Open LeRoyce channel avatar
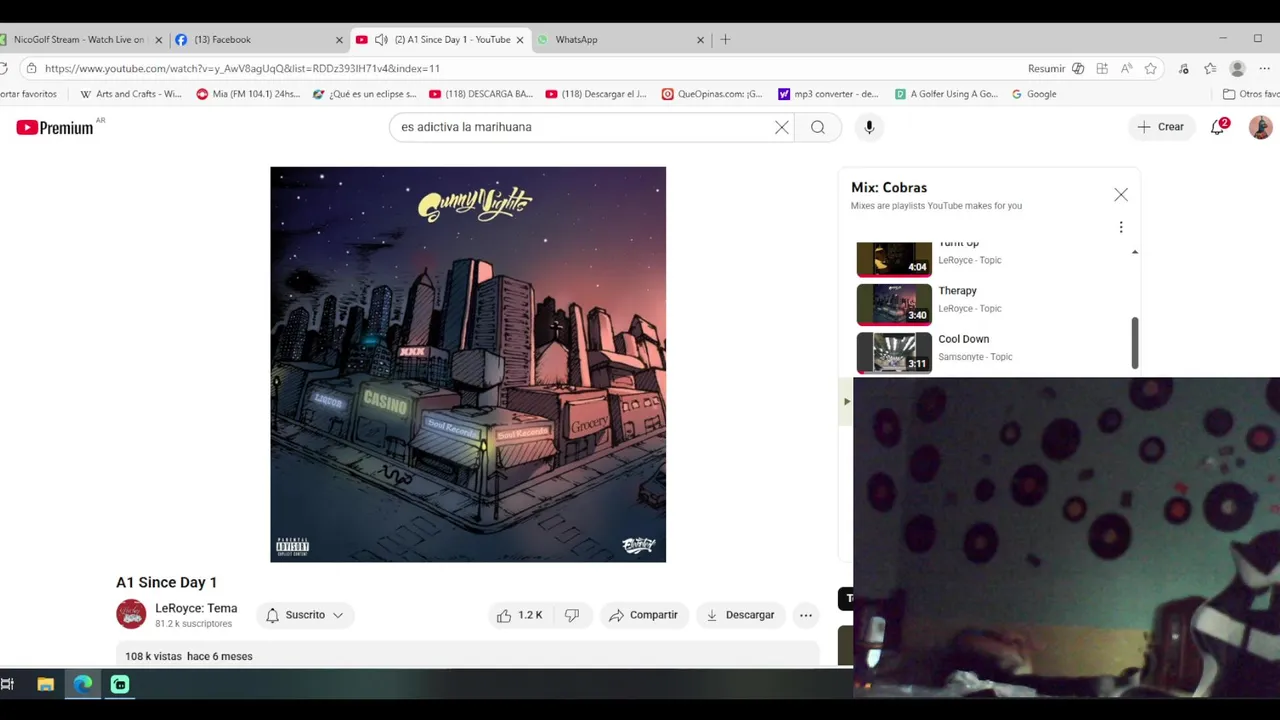Viewport: 1280px width, 720px height. pos(131,614)
